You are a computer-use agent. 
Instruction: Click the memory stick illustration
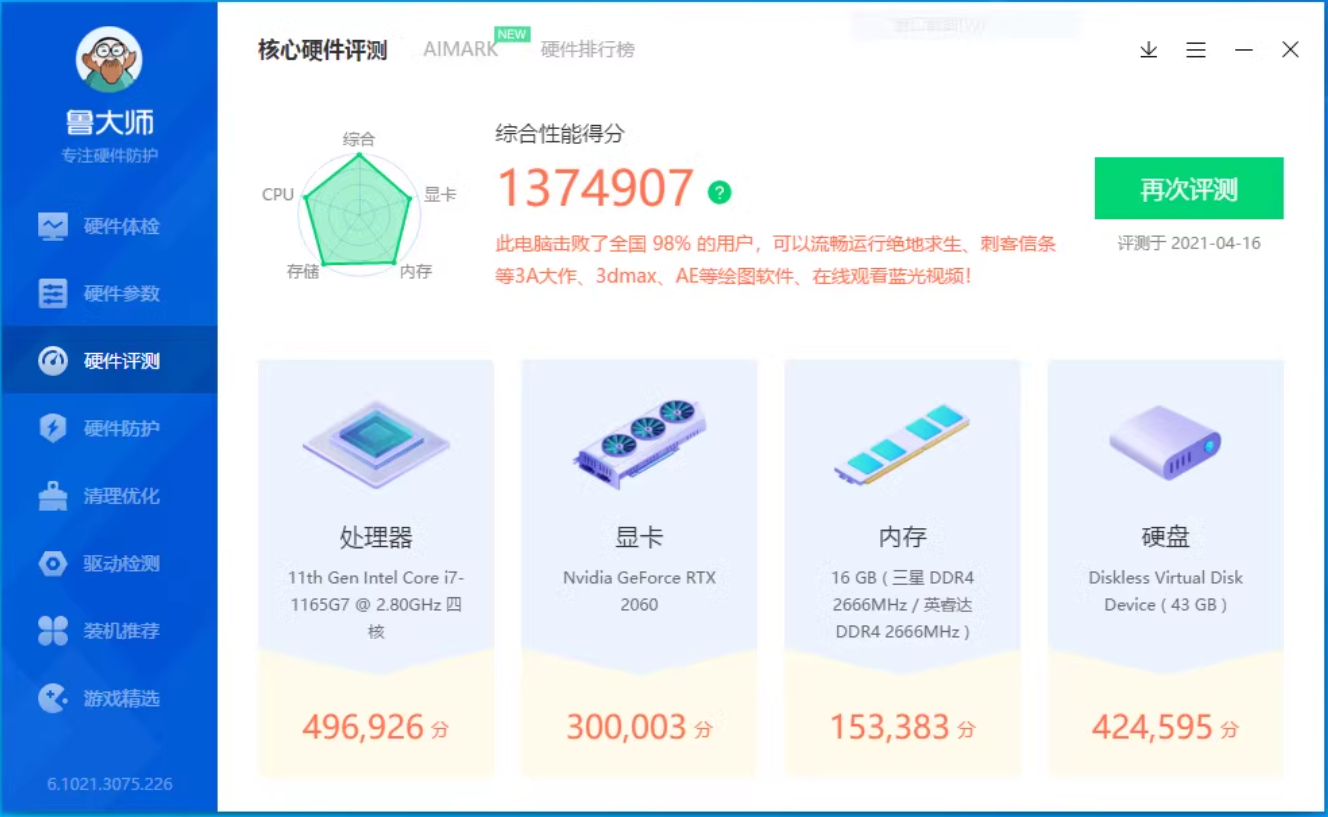coord(902,444)
